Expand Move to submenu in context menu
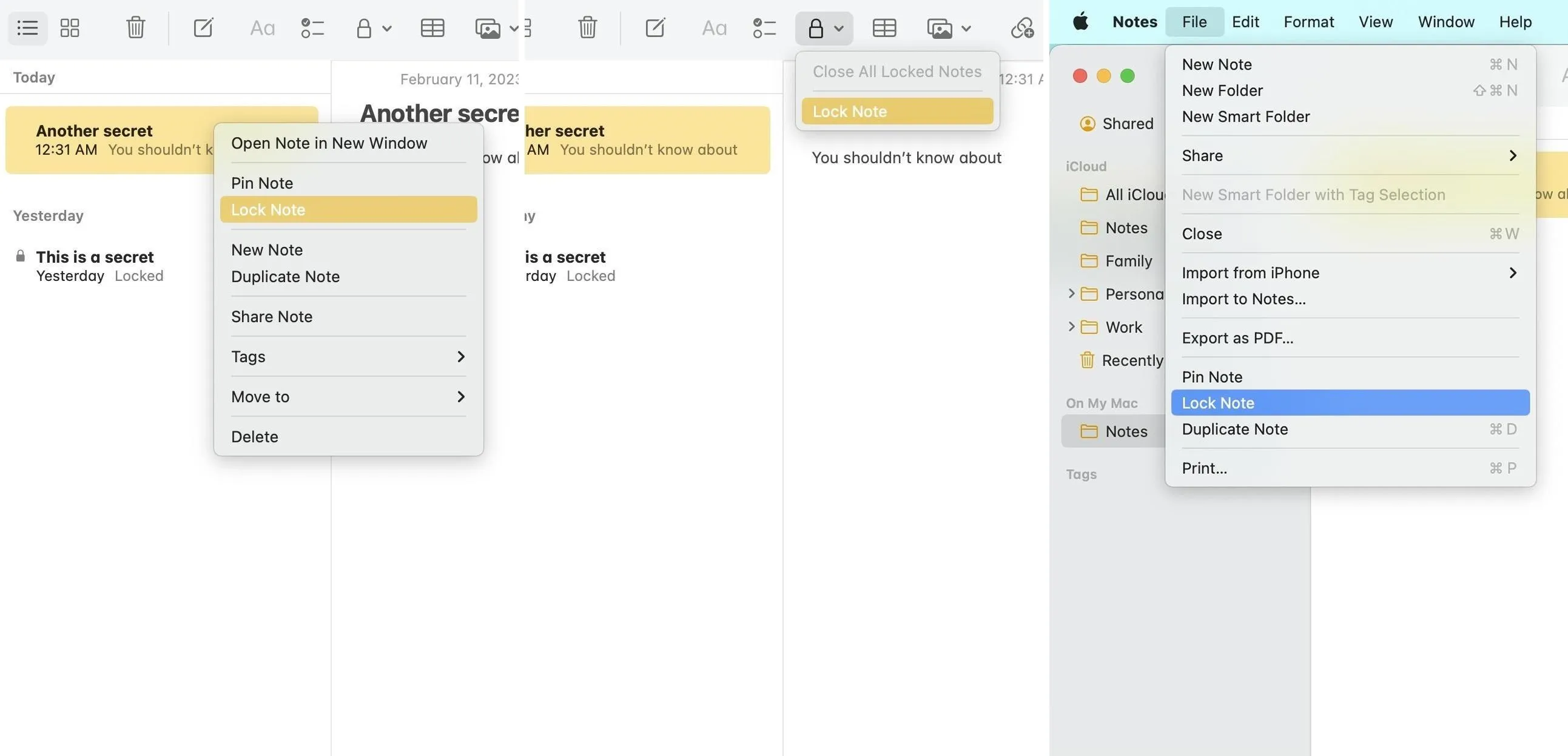Viewport: 1568px width, 756px height. 348,397
